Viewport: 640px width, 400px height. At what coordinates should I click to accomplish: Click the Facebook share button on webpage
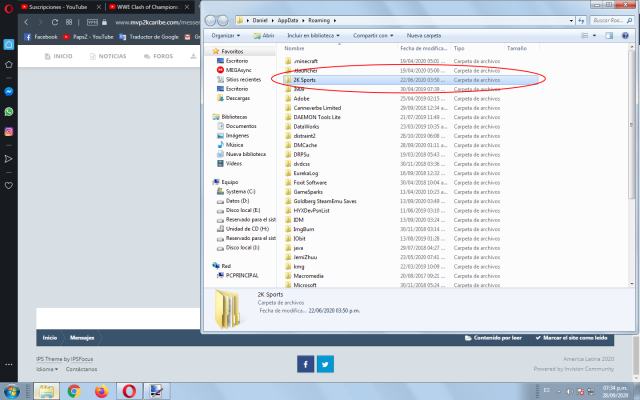305,364
